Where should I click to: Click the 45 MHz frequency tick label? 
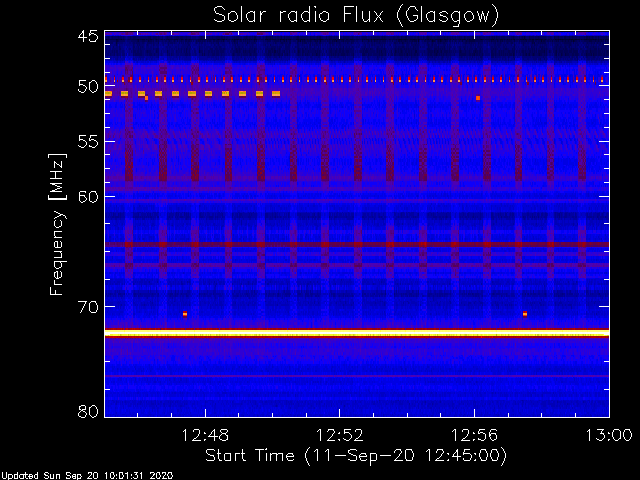coord(88,36)
